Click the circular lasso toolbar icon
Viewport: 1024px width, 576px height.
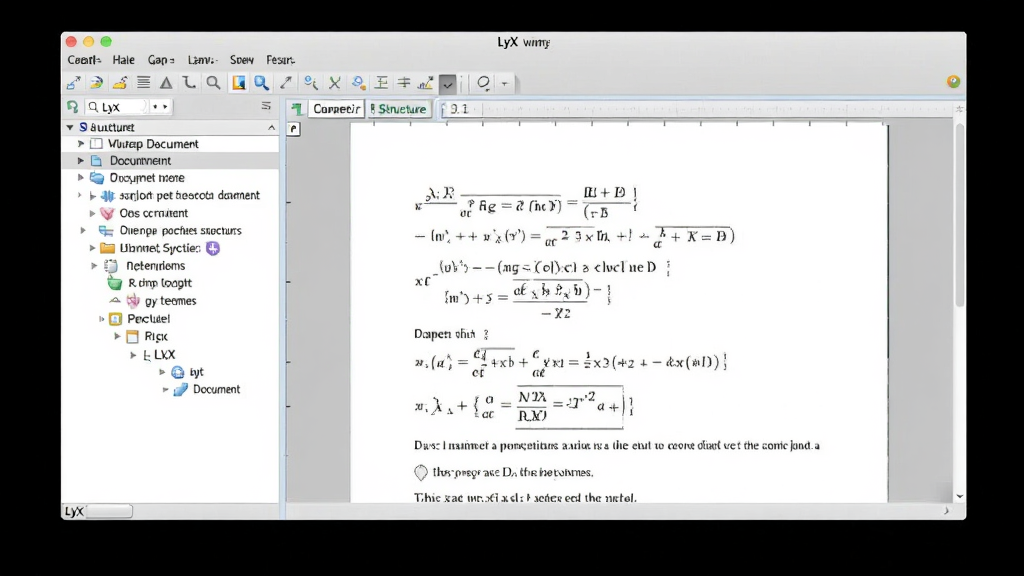point(483,83)
